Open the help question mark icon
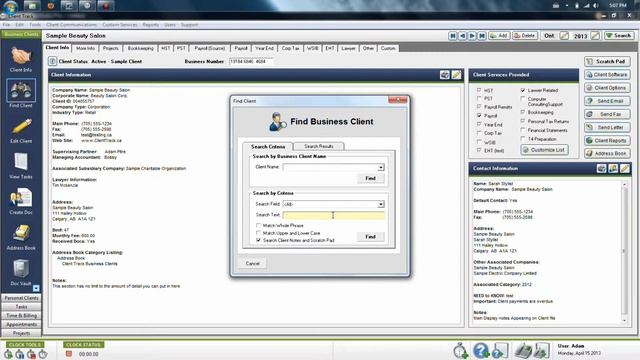 tap(481, 351)
